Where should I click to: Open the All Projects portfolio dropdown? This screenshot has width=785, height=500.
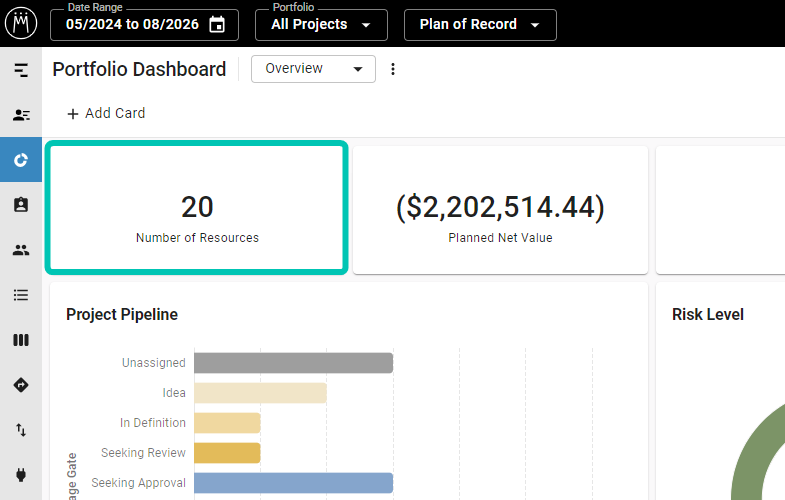(321, 25)
